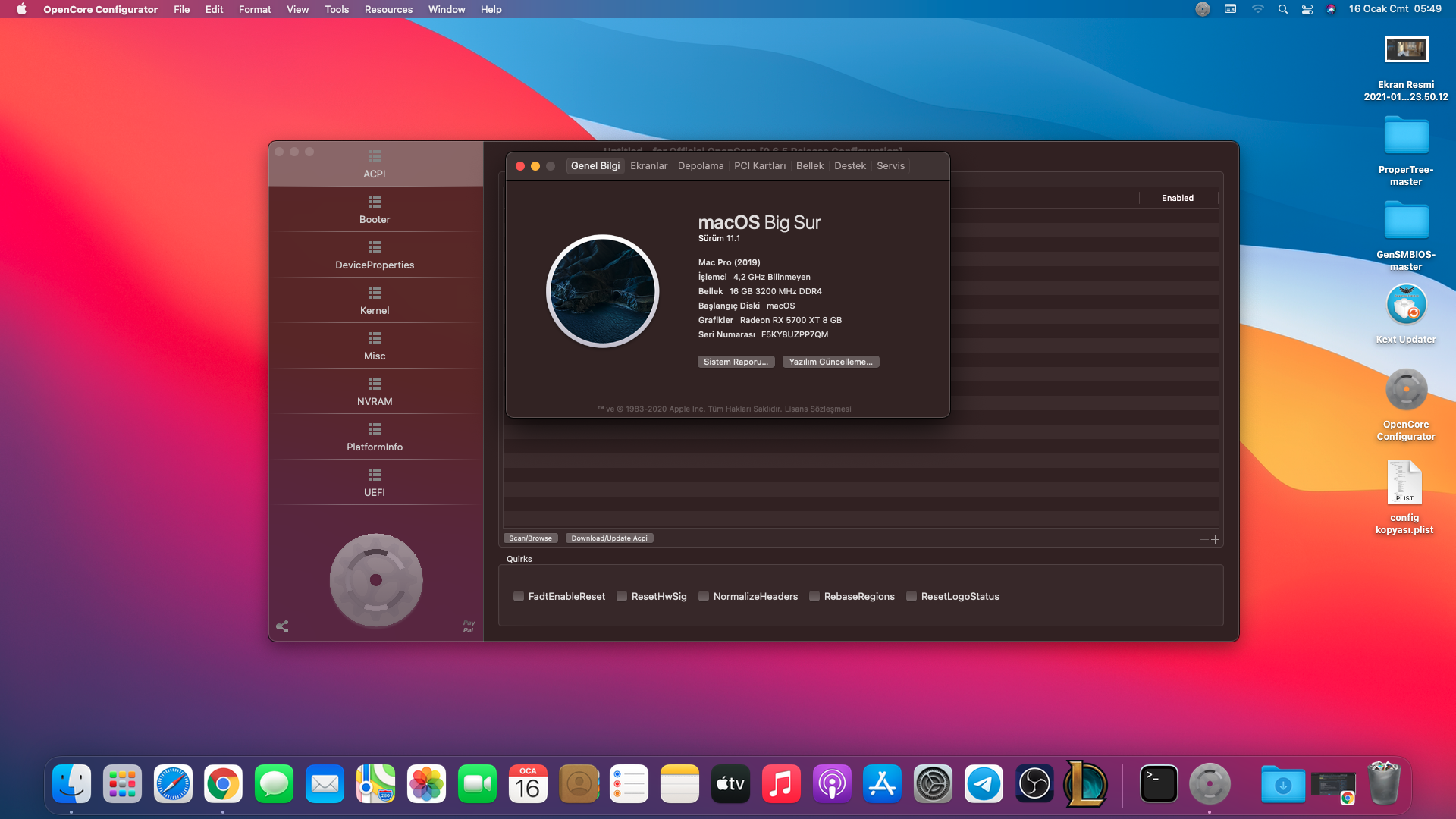Enable the FadtEnableReset quirk

coord(519,597)
